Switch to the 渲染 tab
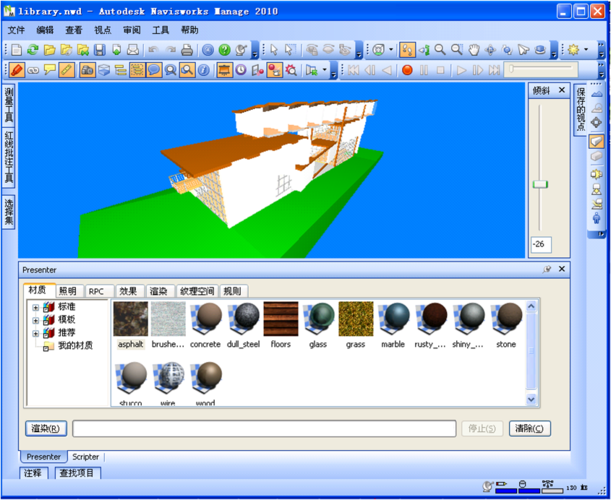This screenshot has width=611, height=500. [160, 291]
